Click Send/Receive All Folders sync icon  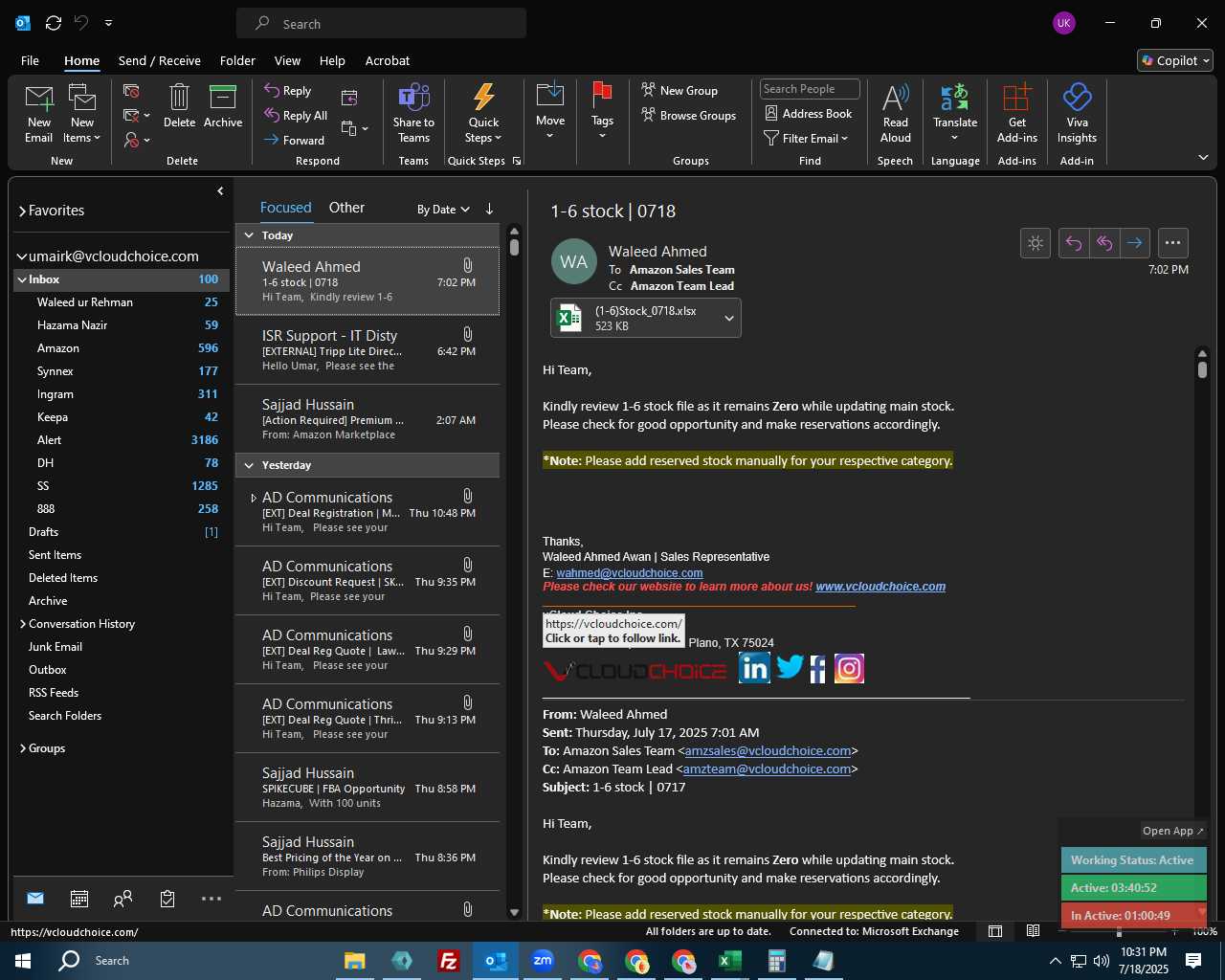tap(54, 23)
